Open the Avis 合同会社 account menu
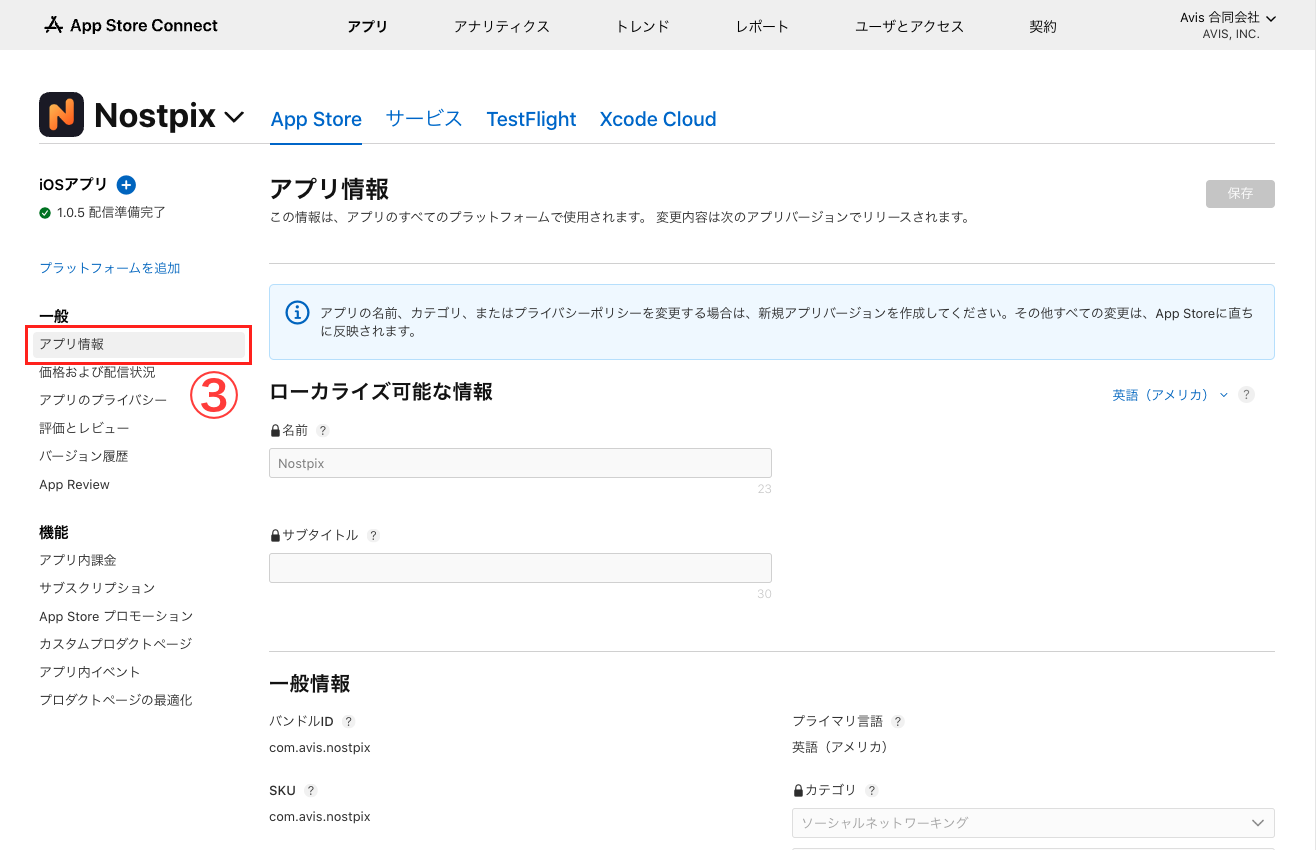 [1230, 26]
